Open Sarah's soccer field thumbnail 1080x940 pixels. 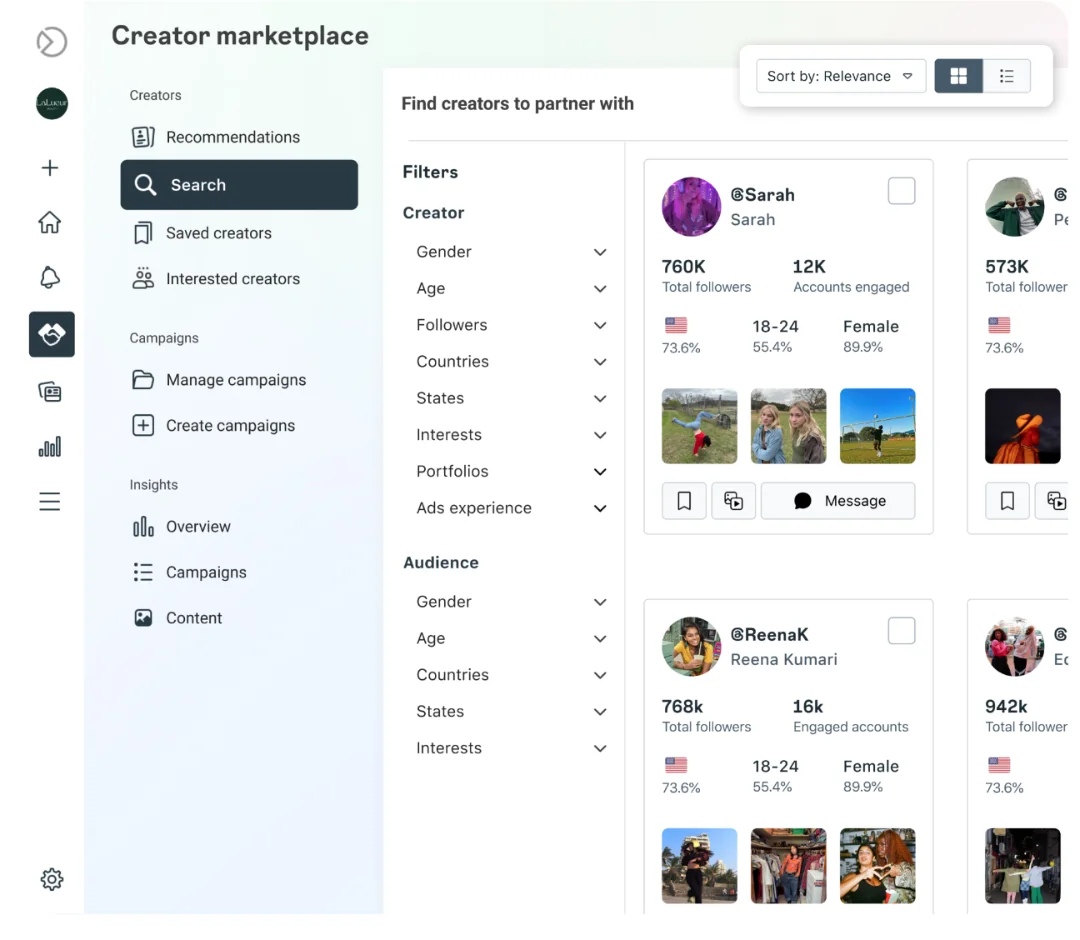tap(878, 426)
